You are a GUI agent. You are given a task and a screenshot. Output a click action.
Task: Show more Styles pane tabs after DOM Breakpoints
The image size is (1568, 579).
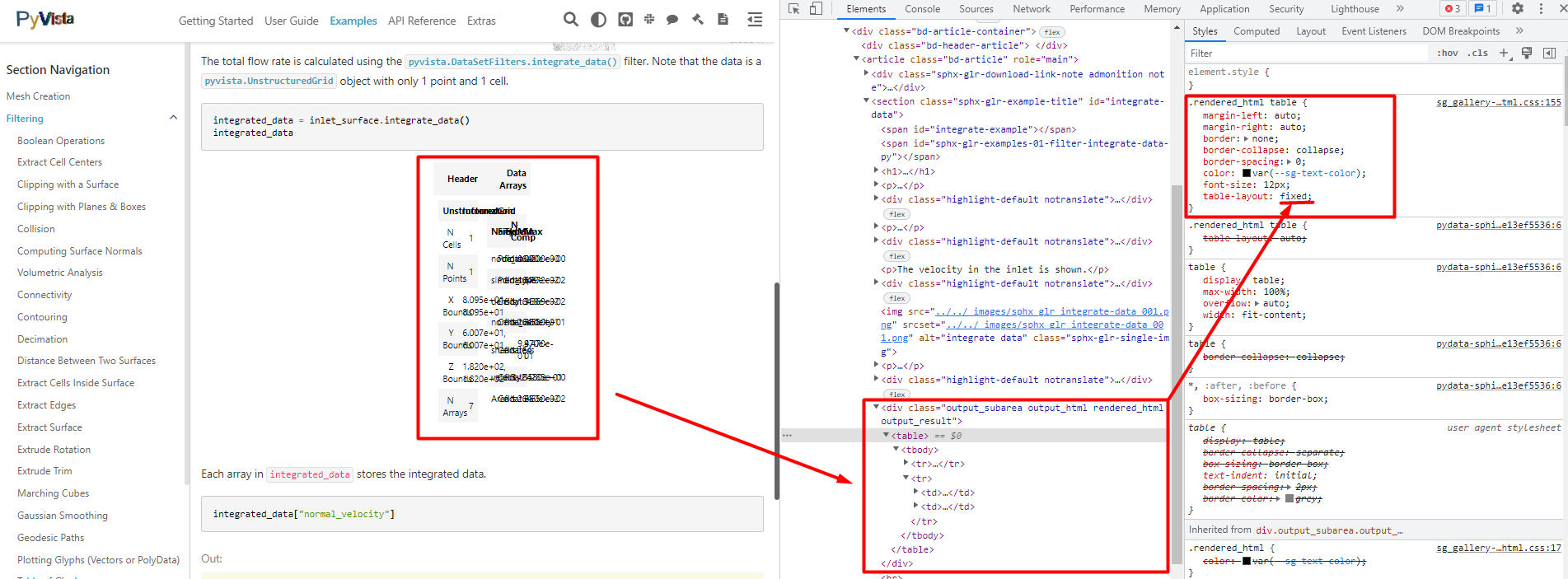coord(1519,30)
